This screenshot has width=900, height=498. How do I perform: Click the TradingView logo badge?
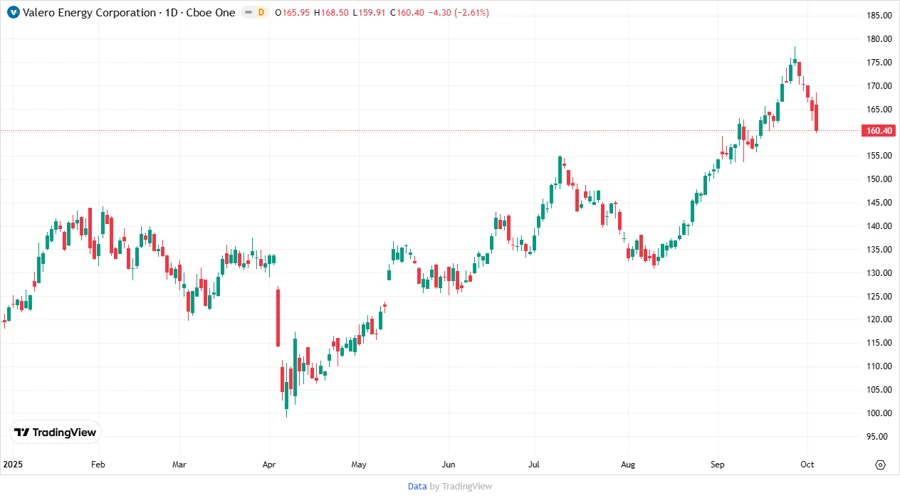click(x=55, y=432)
